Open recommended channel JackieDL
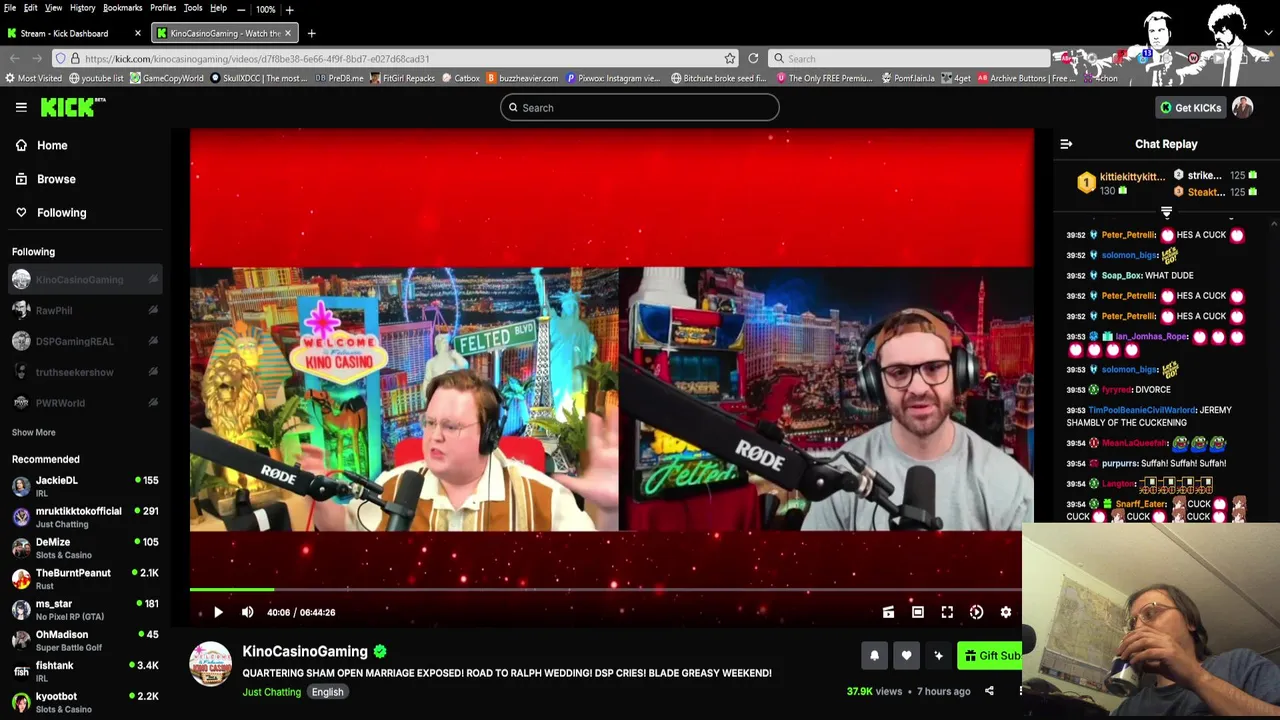This screenshot has width=1280, height=720. coord(84,486)
